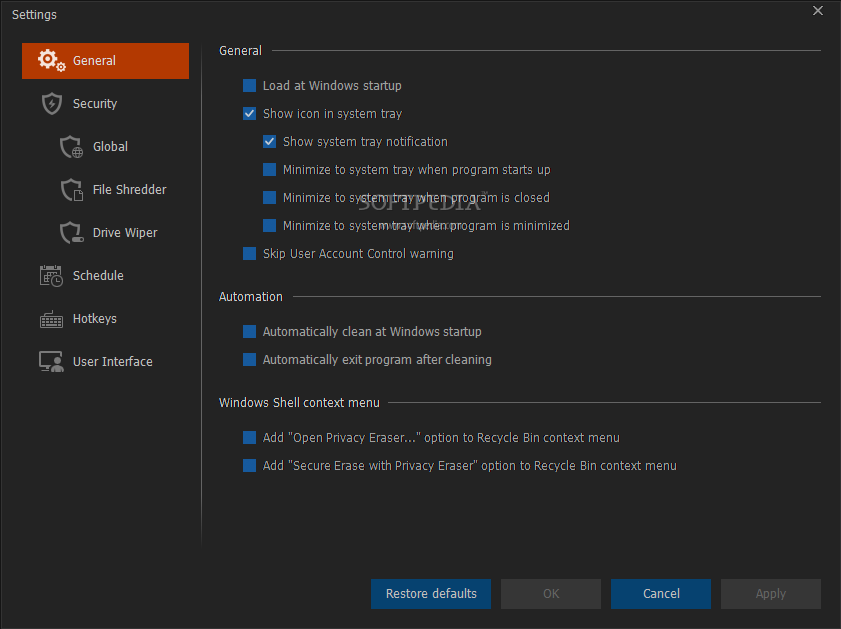Click the Restore defaults button
The height and width of the screenshot is (629, 841).
click(x=431, y=594)
